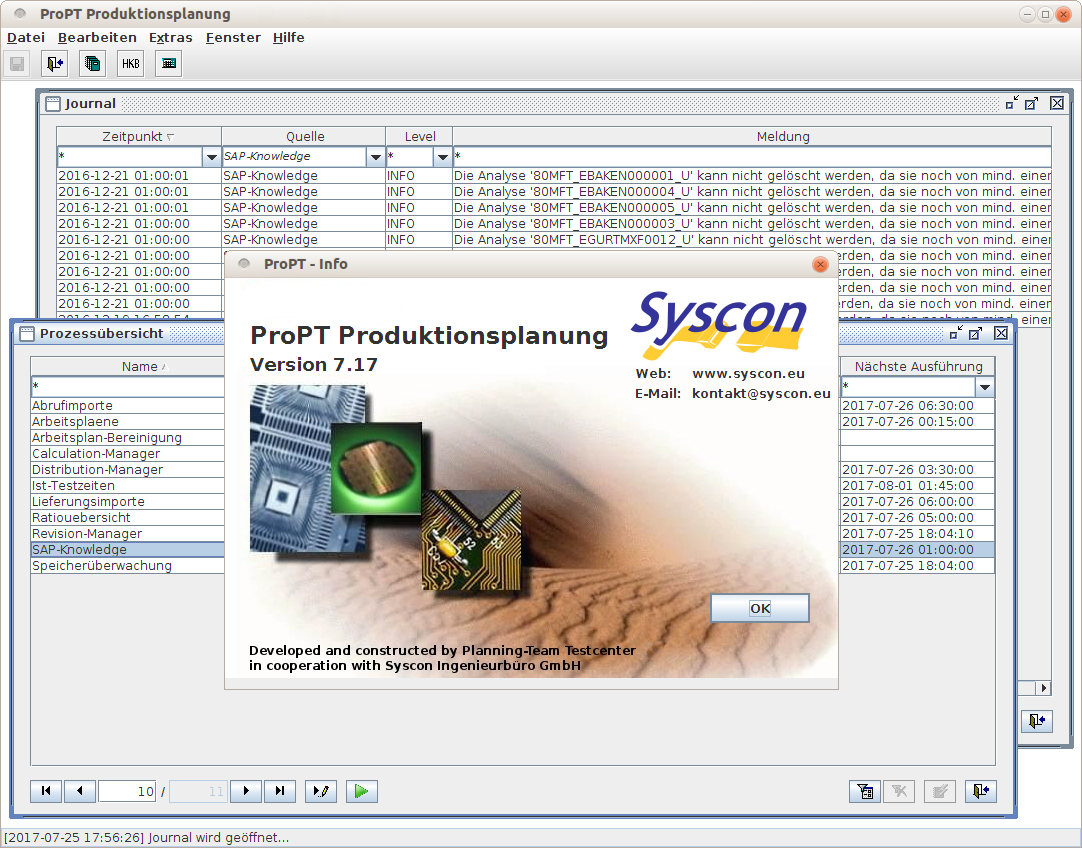This screenshot has height=848, width=1082.
Task: Open the Quelle filter dropdown arrow
Action: (375, 157)
